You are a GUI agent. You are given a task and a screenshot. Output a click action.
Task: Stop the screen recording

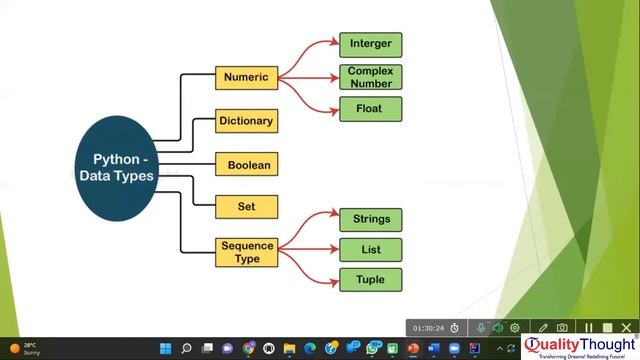pos(607,327)
